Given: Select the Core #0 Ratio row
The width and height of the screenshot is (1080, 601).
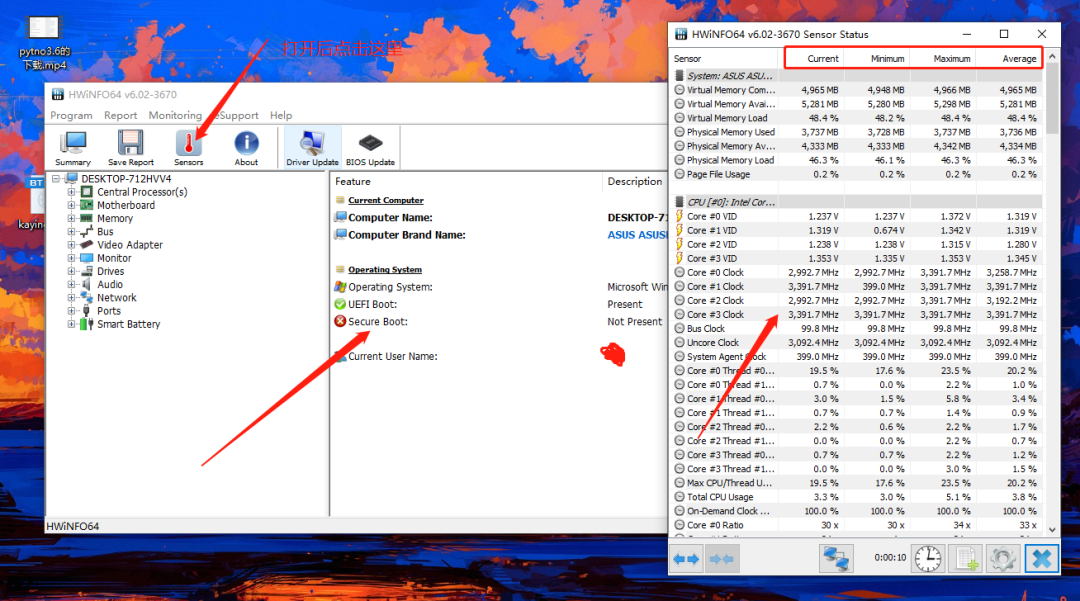Looking at the screenshot, I should click(857, 525).
